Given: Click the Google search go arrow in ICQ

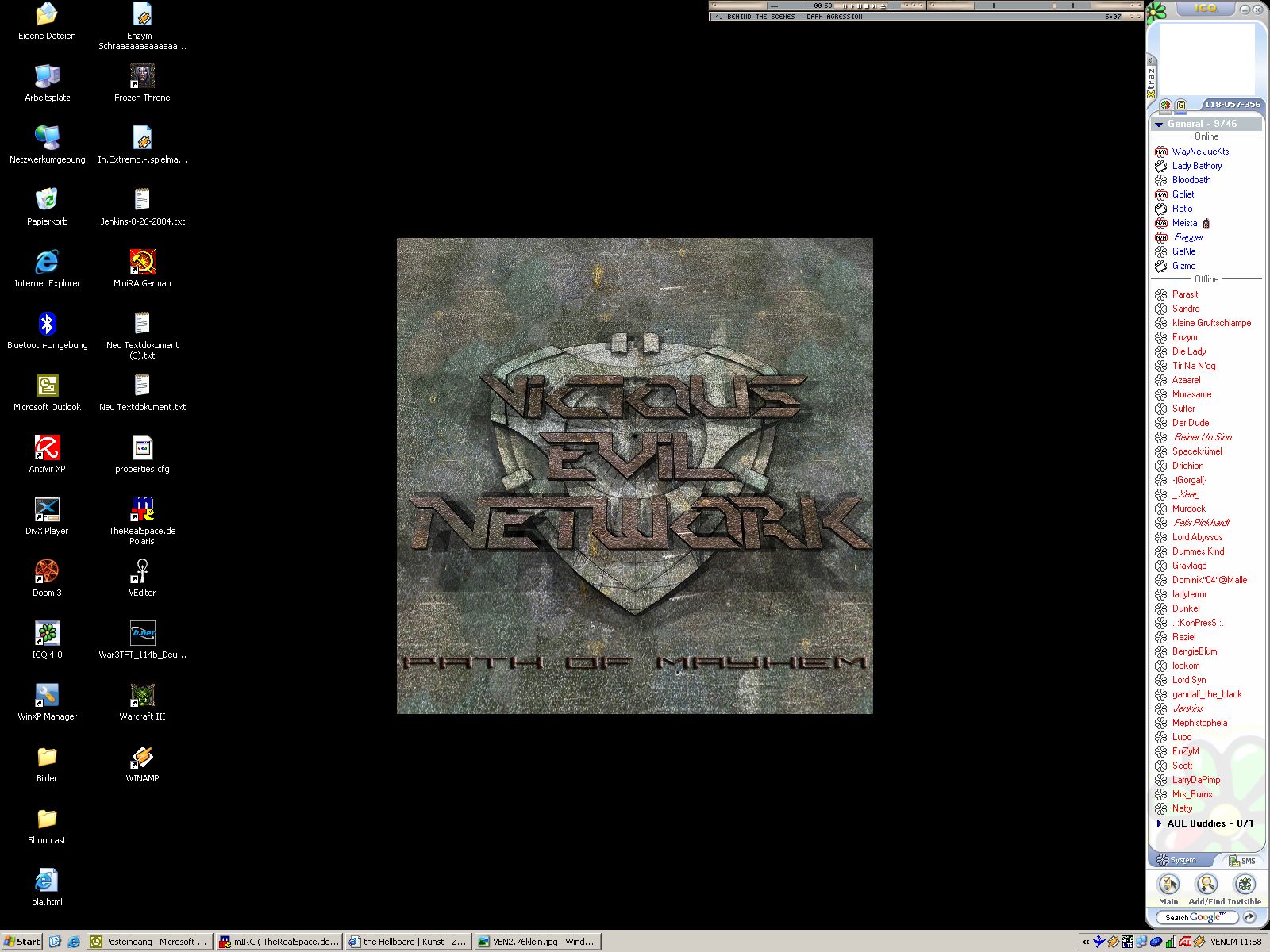Looking at the screenshot, I should (x=1249, y=917).
